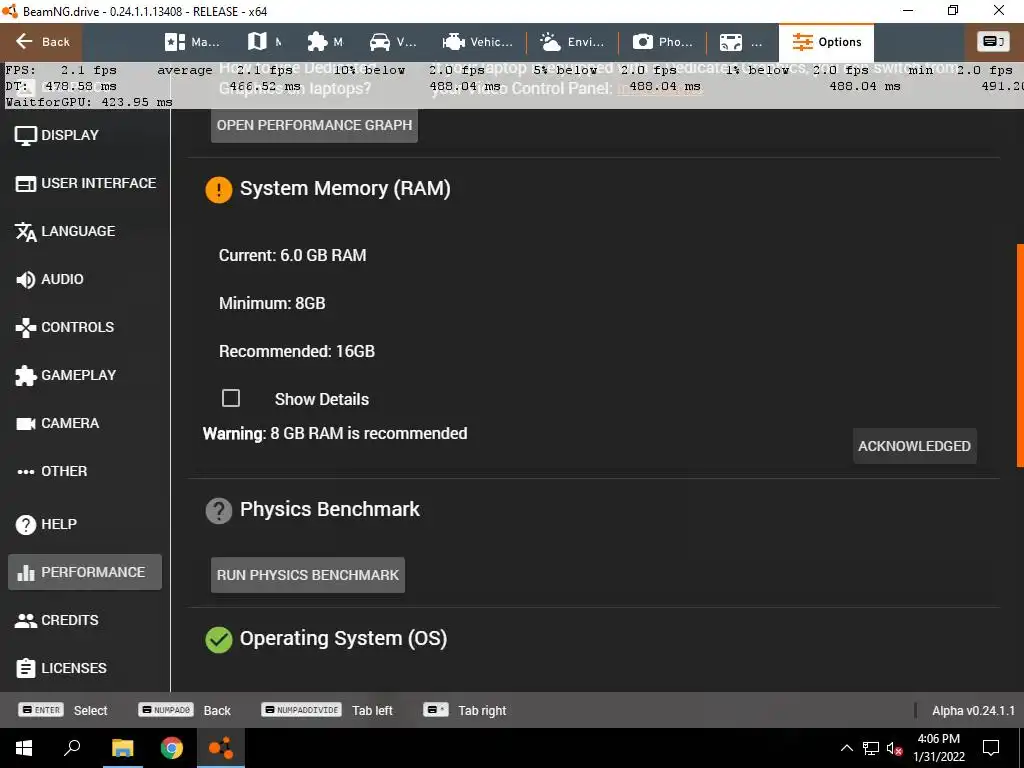Click the ENTER Select hint
The width and height of the screenshot is (1024, 768).
pos(63,711)
